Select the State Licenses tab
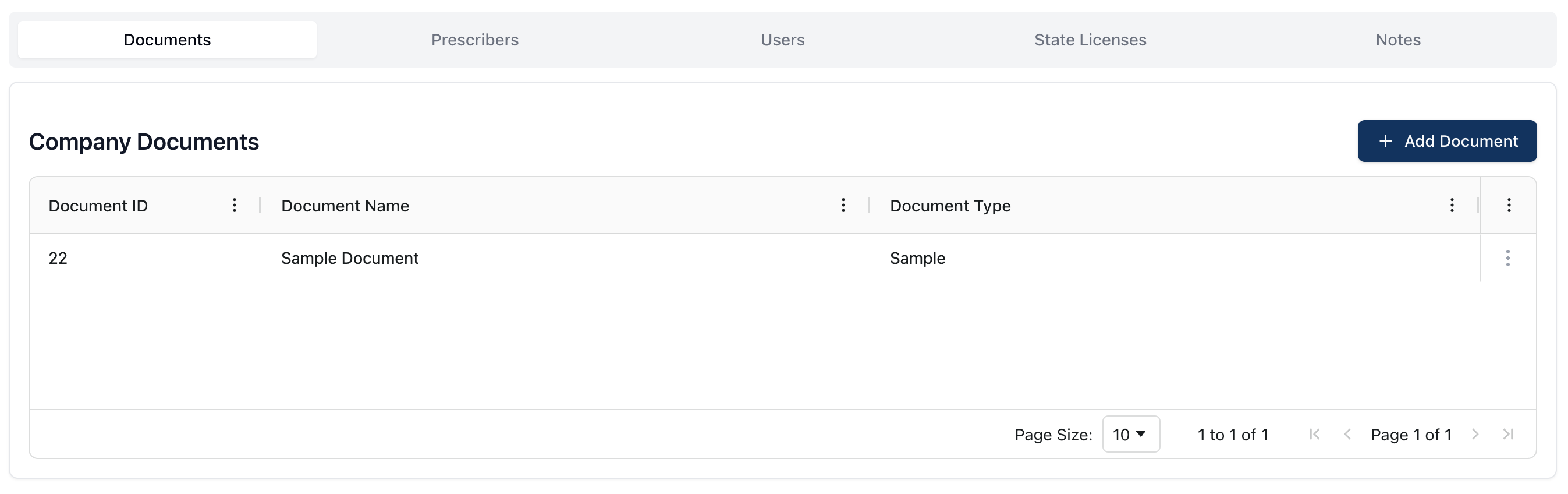This screenshot has width=1568, height=494. coord(1090,40)
